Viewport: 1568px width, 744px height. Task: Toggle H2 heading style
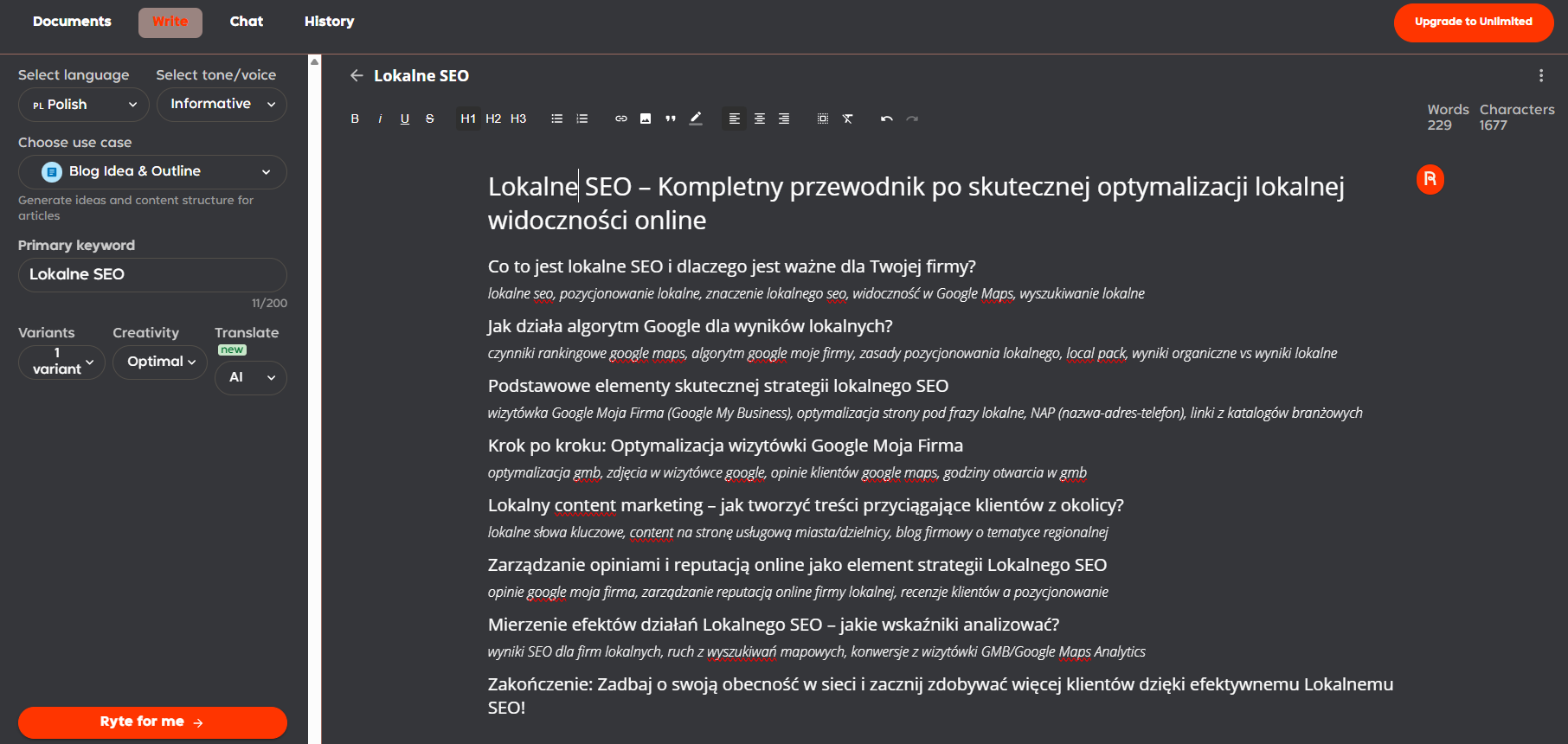(493, 119)
